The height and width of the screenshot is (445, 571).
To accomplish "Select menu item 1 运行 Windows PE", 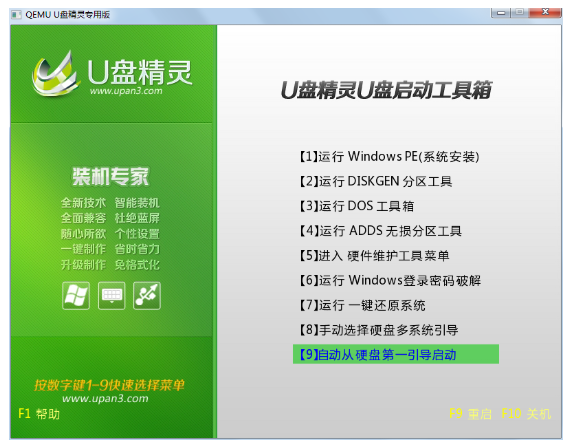I will pyautogui.click(x=389, y=157).
